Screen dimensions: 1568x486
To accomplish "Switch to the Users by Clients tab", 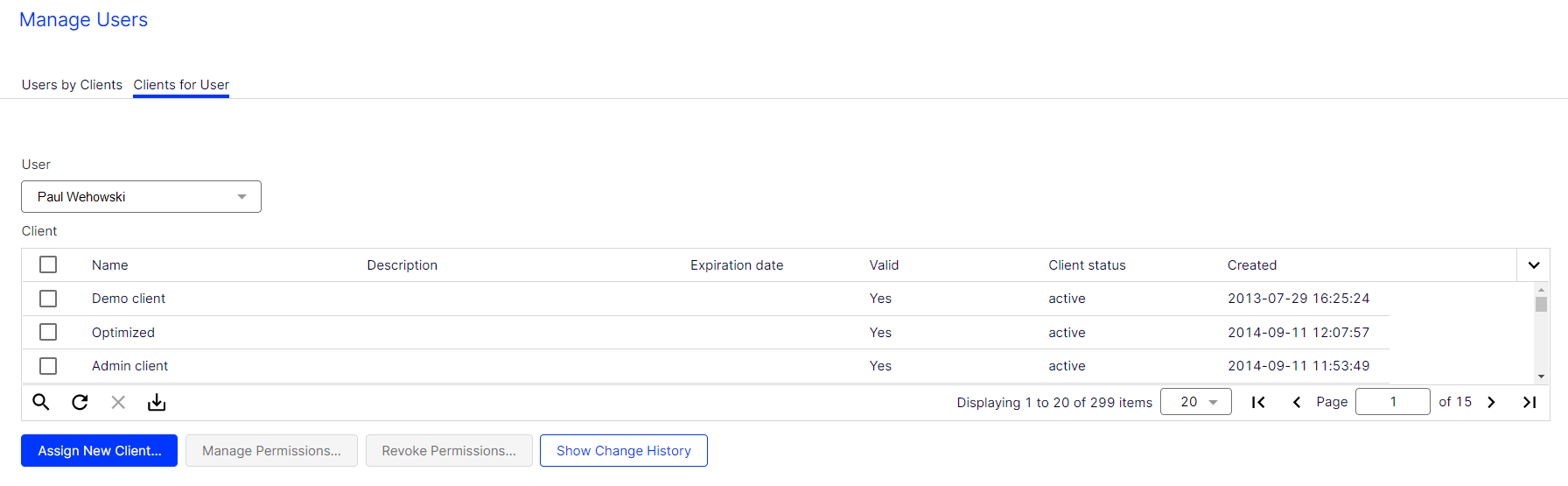I will coord(72,85).
